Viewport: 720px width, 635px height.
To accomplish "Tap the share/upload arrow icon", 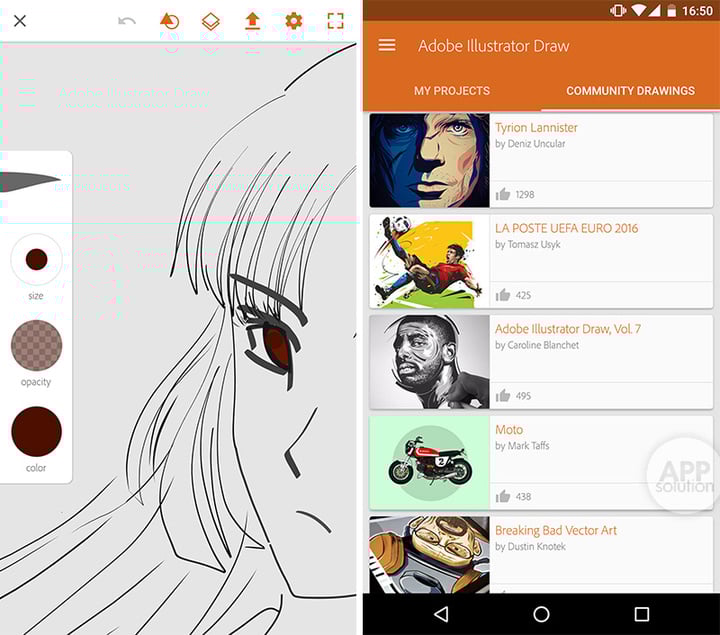I will (253, 21).
